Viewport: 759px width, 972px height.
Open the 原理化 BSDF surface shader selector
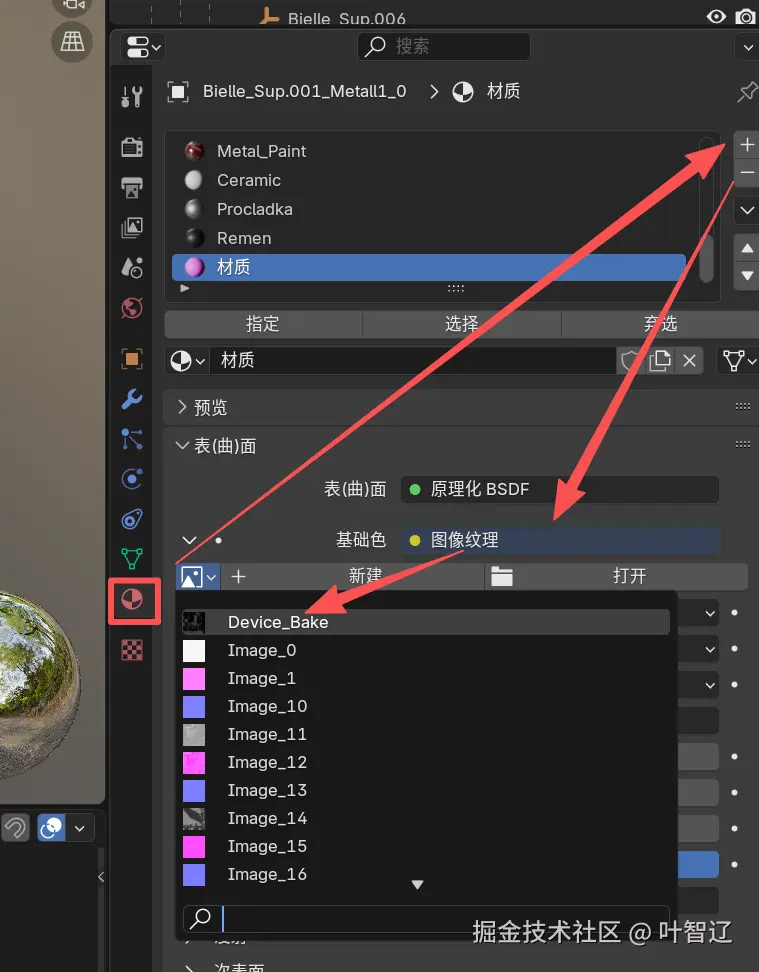(559, 489)
